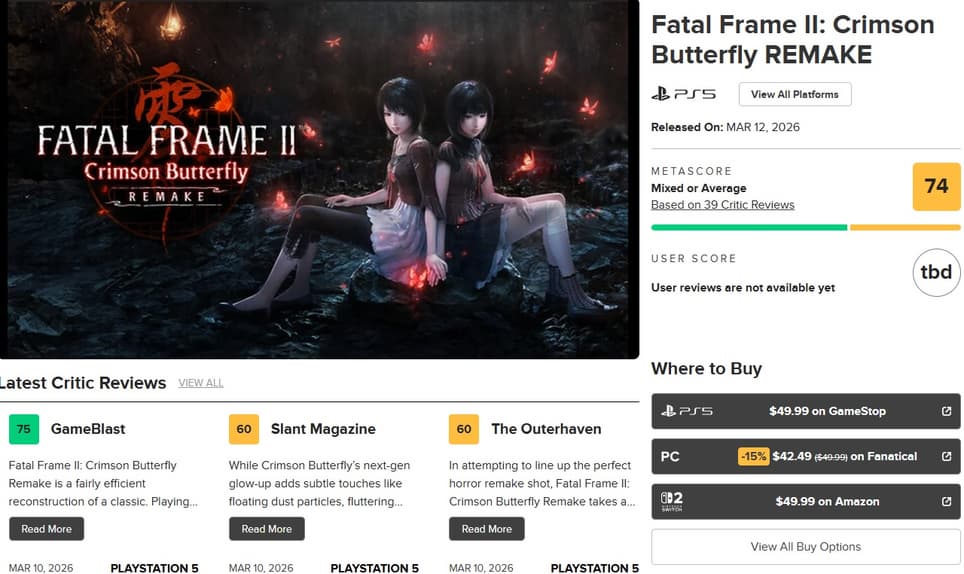The height and width of the screenshot is (574, 964).
Task: Read More of The Outerhaven review
Action: click(486, 529)
